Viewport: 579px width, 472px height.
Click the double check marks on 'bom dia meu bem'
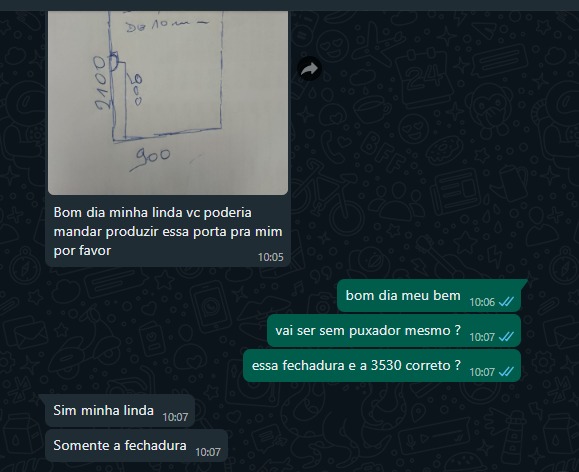(506, 302)
